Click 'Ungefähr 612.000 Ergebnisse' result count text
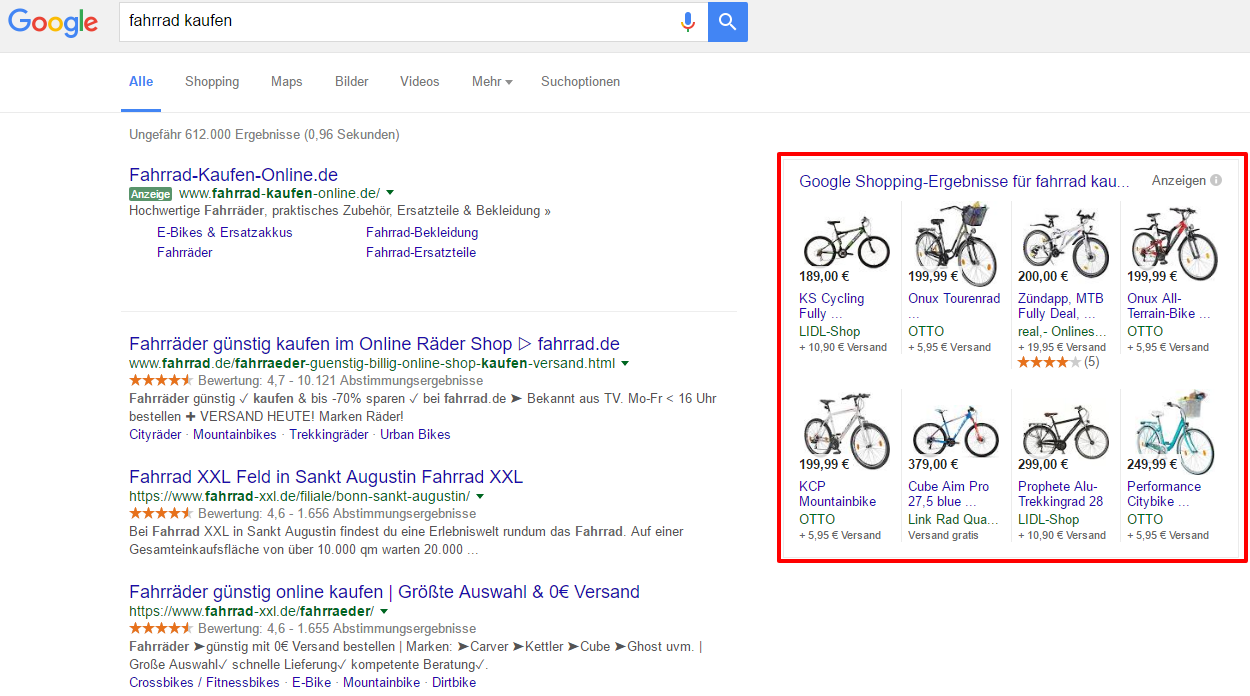The image size is (1250, 696). 264,134
